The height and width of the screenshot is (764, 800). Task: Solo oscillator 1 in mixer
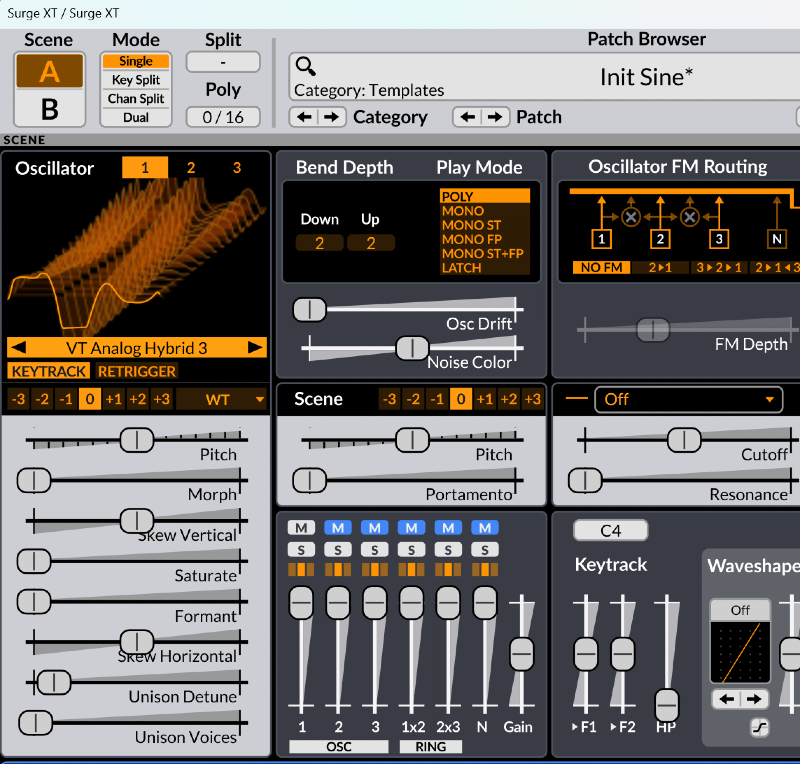[x=301, y=550]
